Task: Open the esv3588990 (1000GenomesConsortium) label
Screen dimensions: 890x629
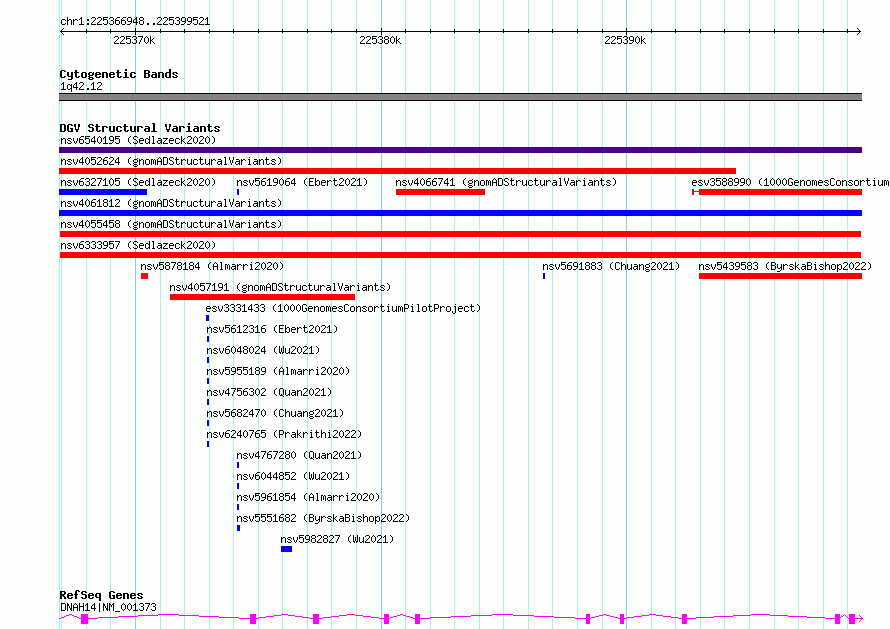Action: (790, 182)
